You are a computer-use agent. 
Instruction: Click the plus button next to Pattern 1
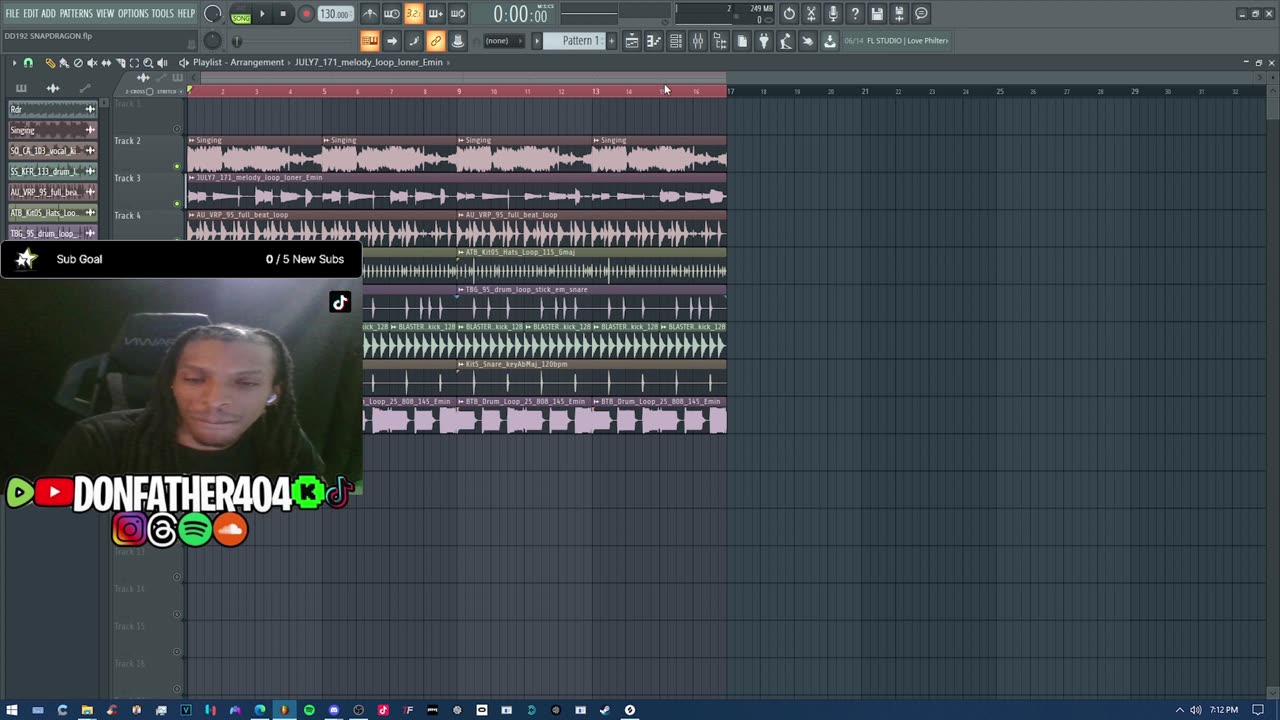coord(611,41)
